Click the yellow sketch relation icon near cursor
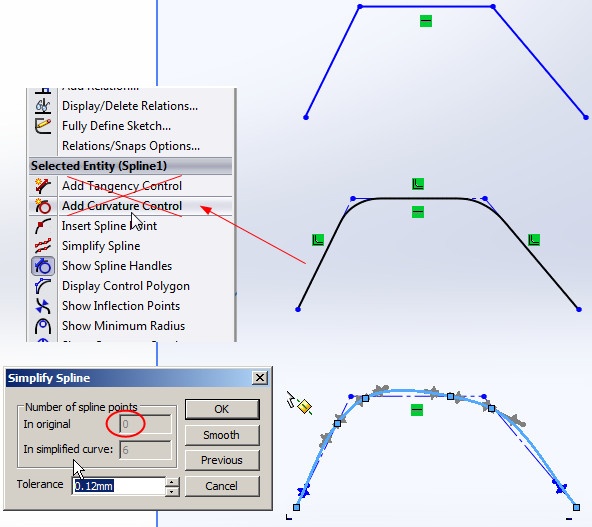The image size is (592, 527). [304, 406]
